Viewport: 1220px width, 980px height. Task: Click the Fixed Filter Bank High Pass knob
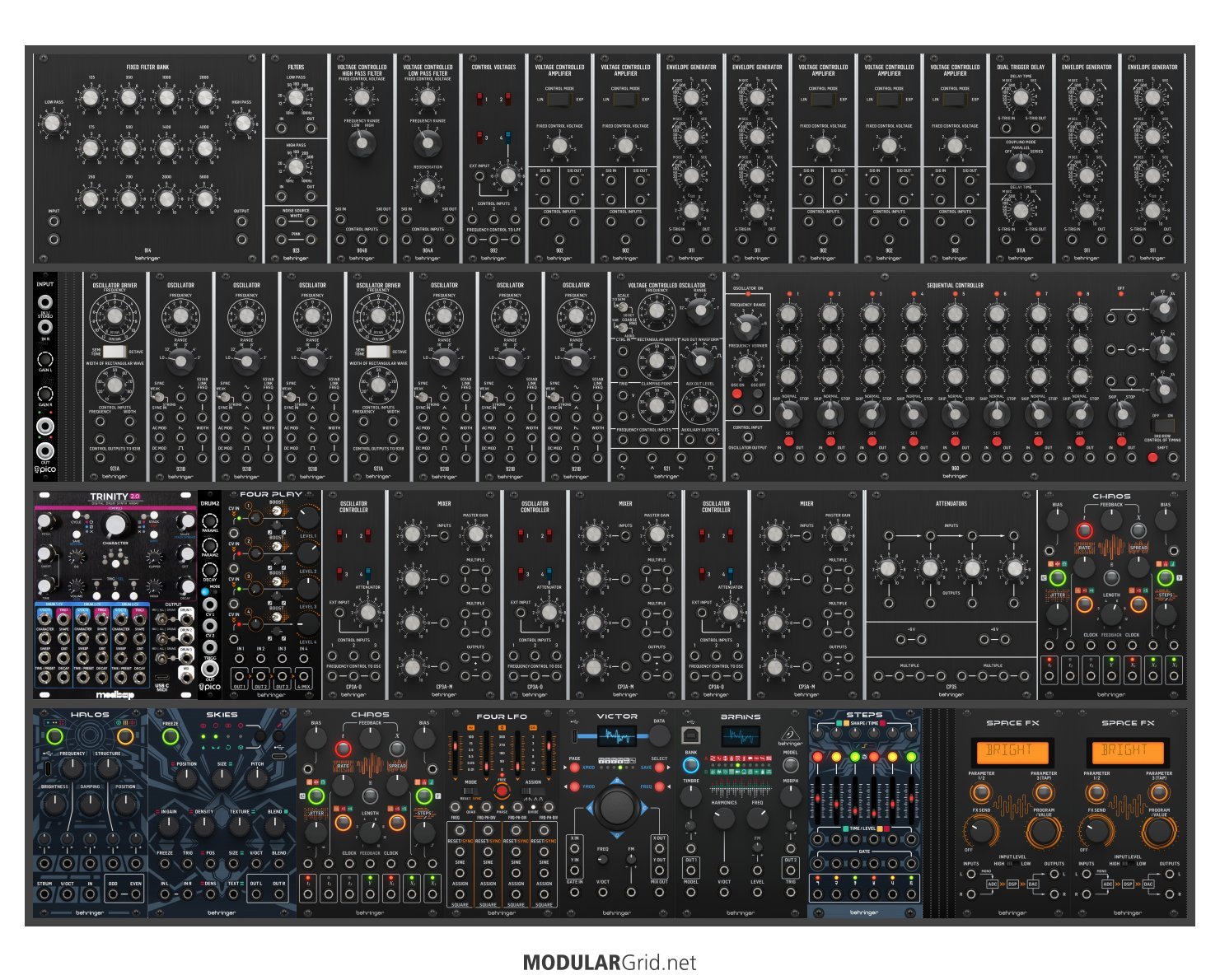point(241,124)
